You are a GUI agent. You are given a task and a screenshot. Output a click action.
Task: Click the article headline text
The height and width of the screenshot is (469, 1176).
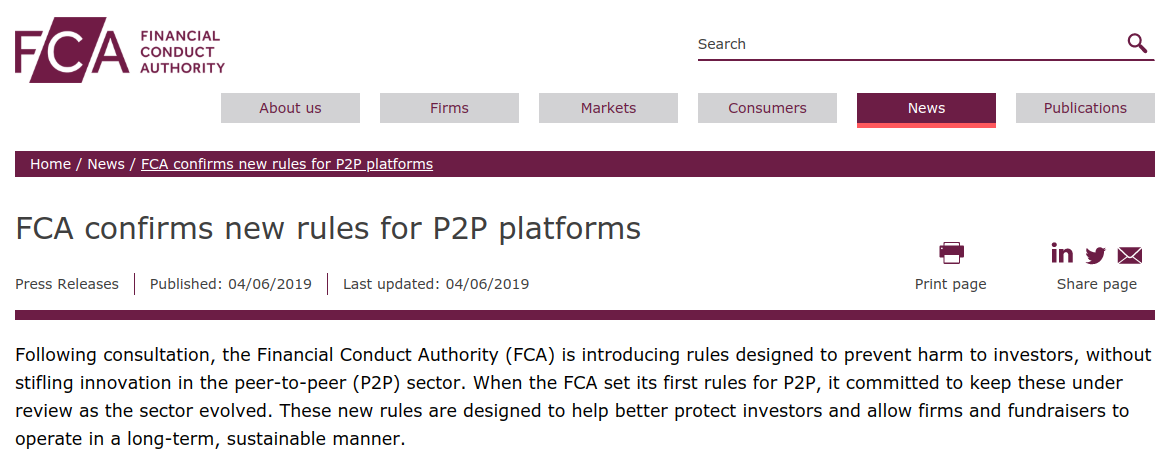coord(328,229)
